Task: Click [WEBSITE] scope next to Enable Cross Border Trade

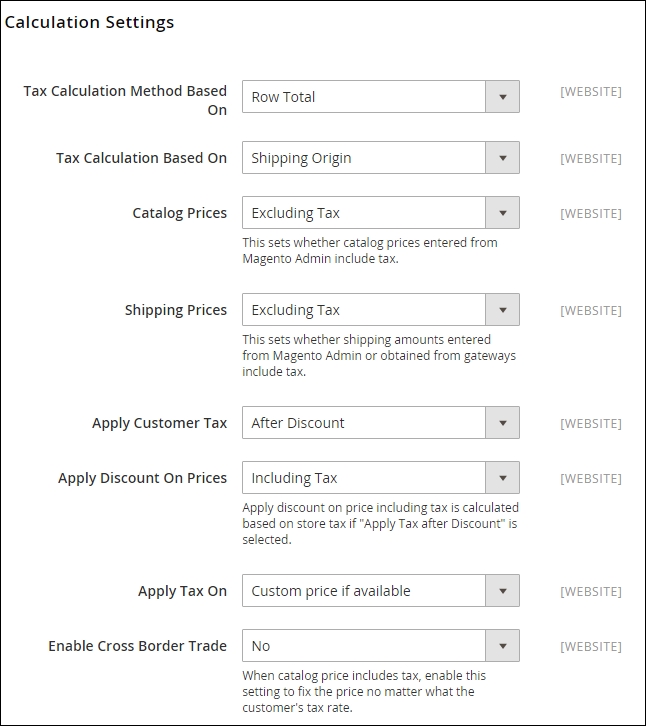Action: (590, 646)
